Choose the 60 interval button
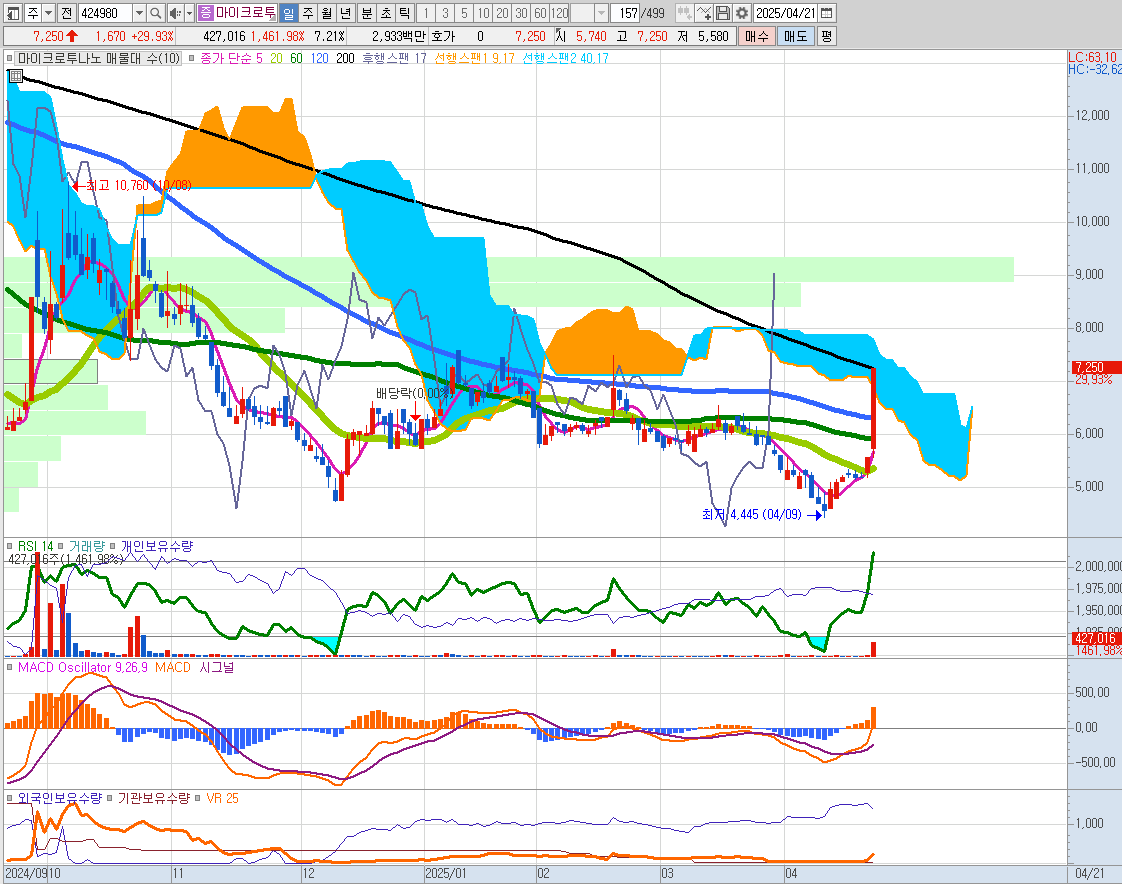Image resolution: width=1122 pixels, height=884 pixels. coord(541,13)
